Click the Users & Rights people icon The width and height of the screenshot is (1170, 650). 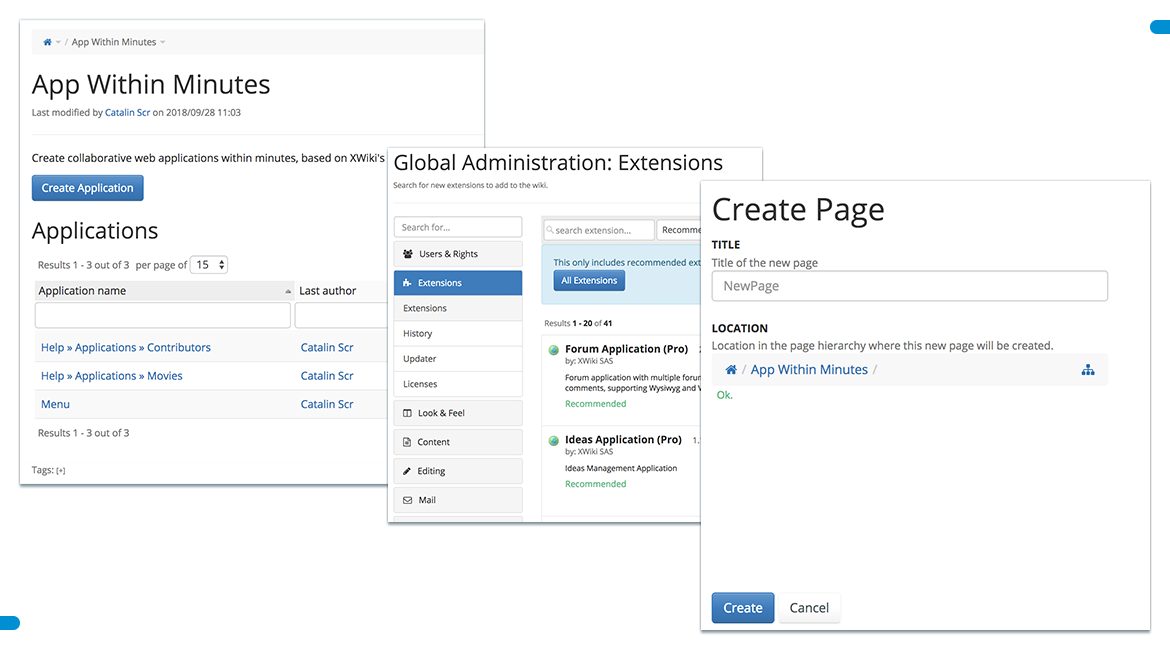tap(407, 254)
